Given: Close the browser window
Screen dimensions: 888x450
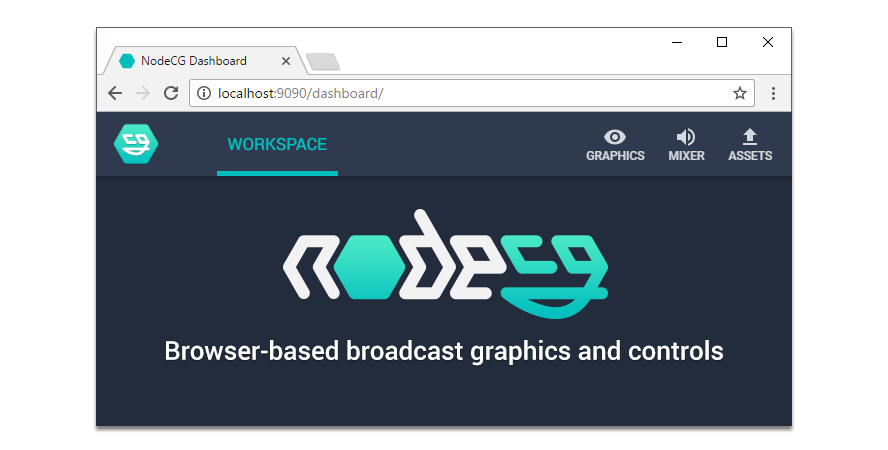Looking at the screenshot, I should click(768, 42).
